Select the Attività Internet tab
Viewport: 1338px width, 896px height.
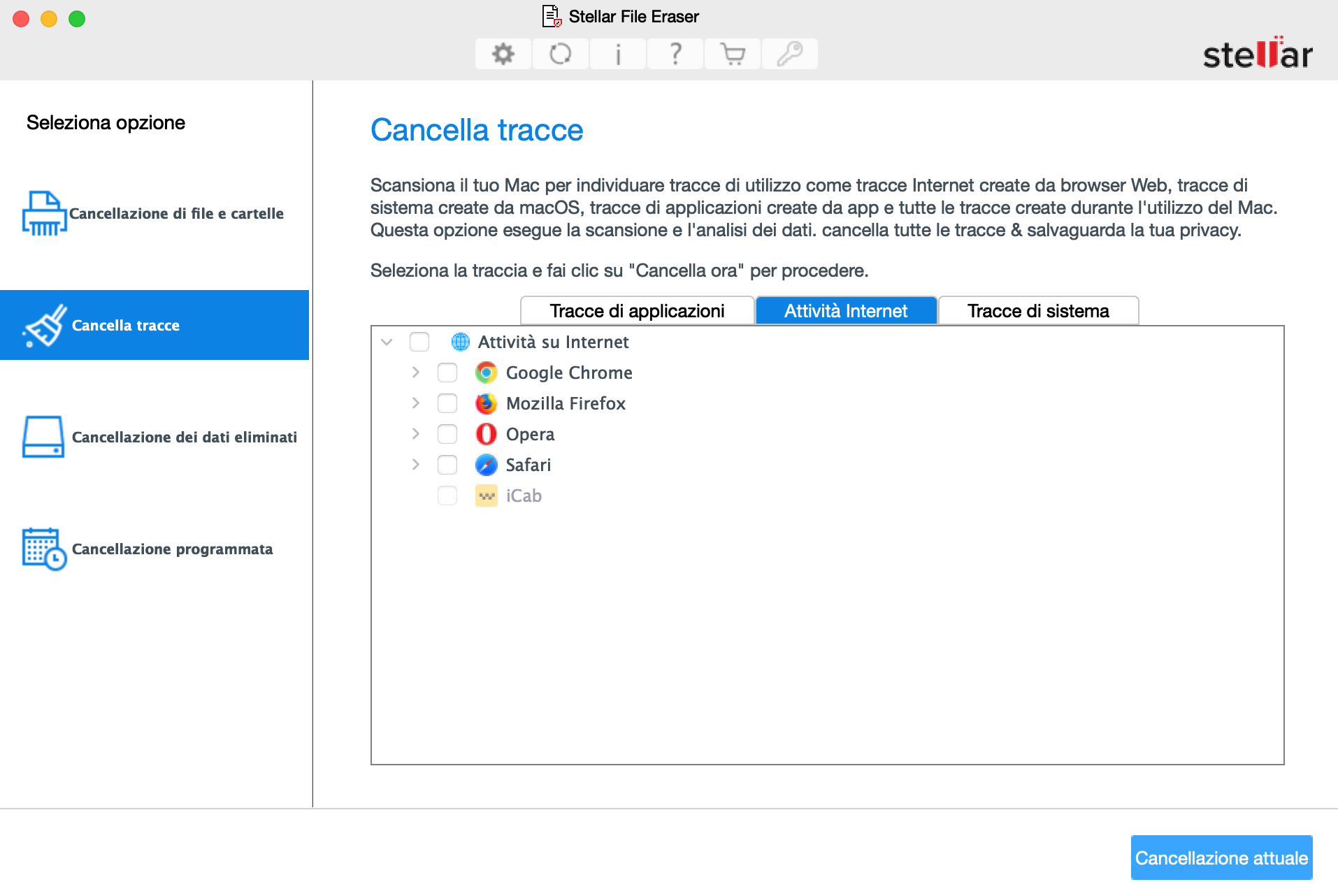pos(846,310)
